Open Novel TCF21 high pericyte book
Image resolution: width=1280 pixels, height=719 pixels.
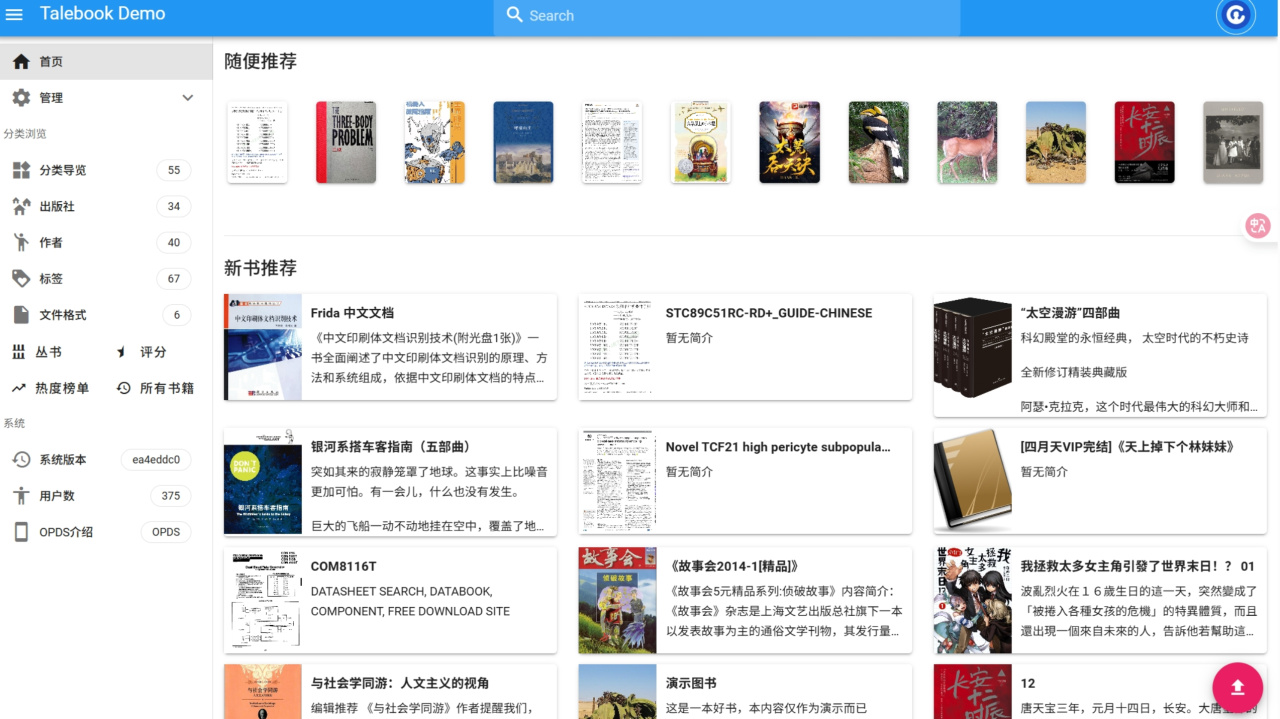tap(745, 481)
